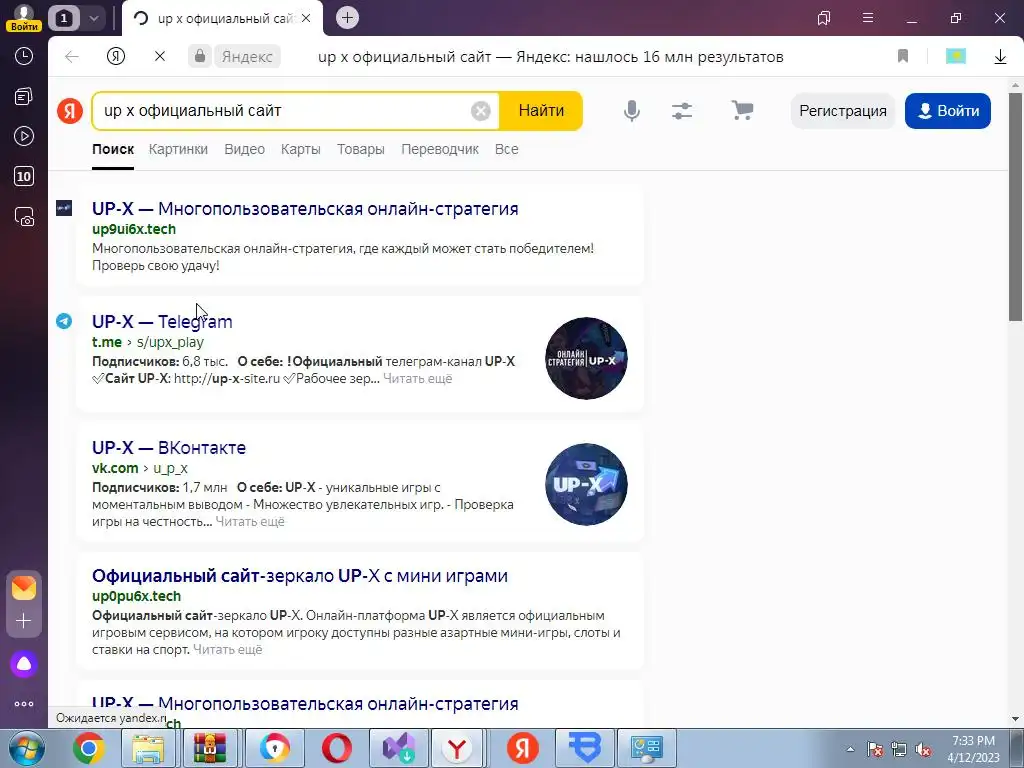Screen dimensions: 1024x768
Task: Switch to the Картинки tab
Action: [x=178, y=150]
